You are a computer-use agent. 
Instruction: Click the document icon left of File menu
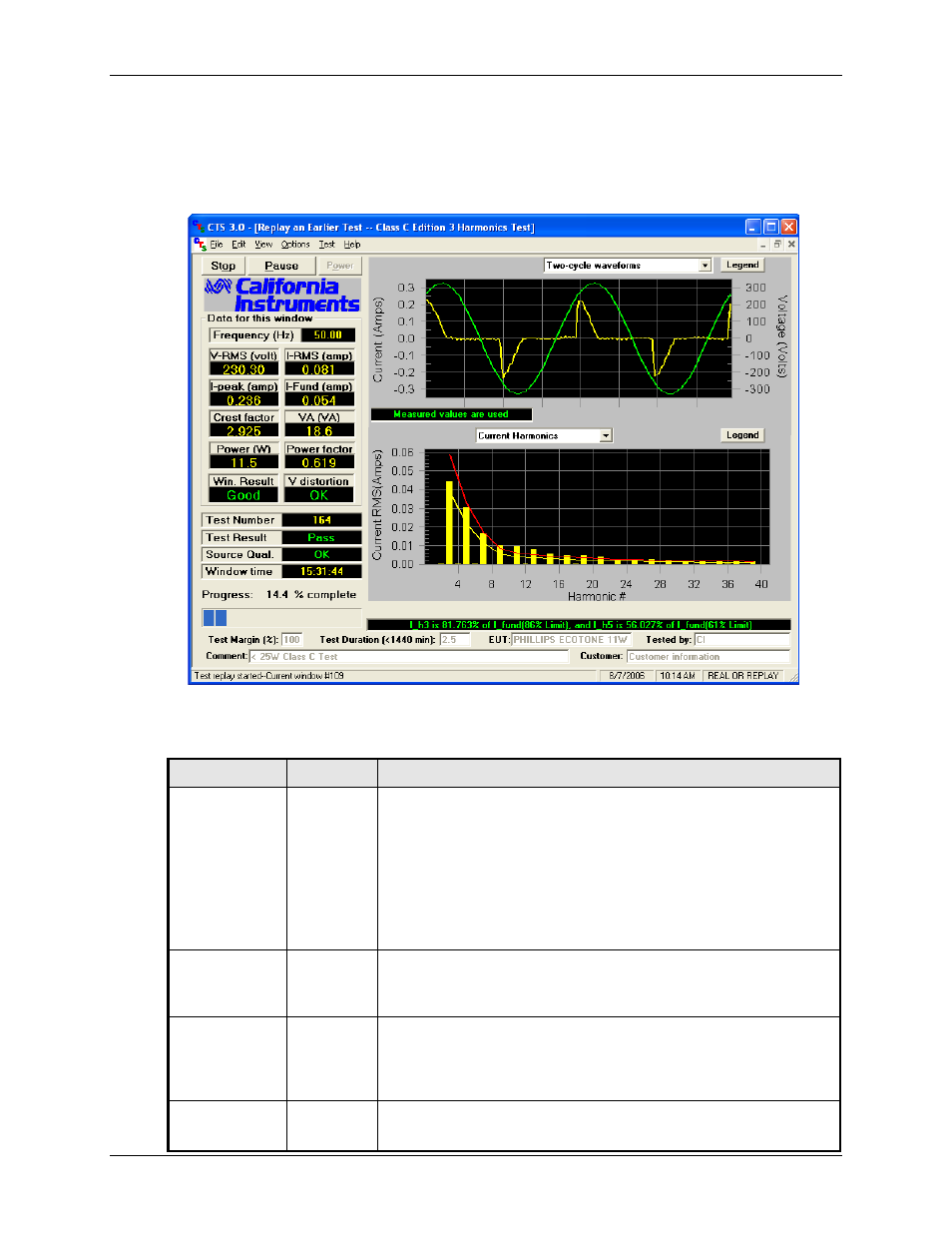200,245
